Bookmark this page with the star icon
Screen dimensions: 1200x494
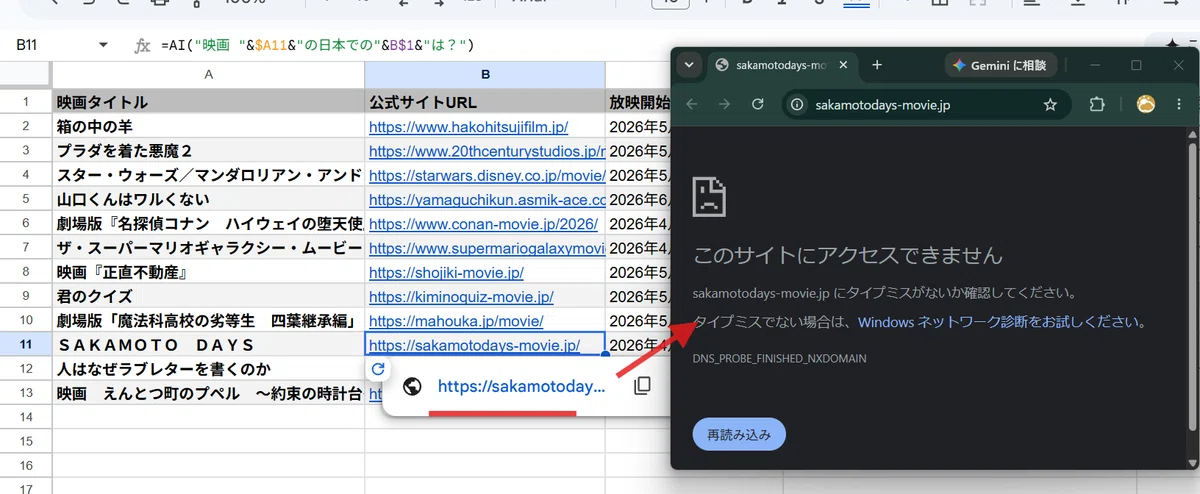[x=1050, y=104]
